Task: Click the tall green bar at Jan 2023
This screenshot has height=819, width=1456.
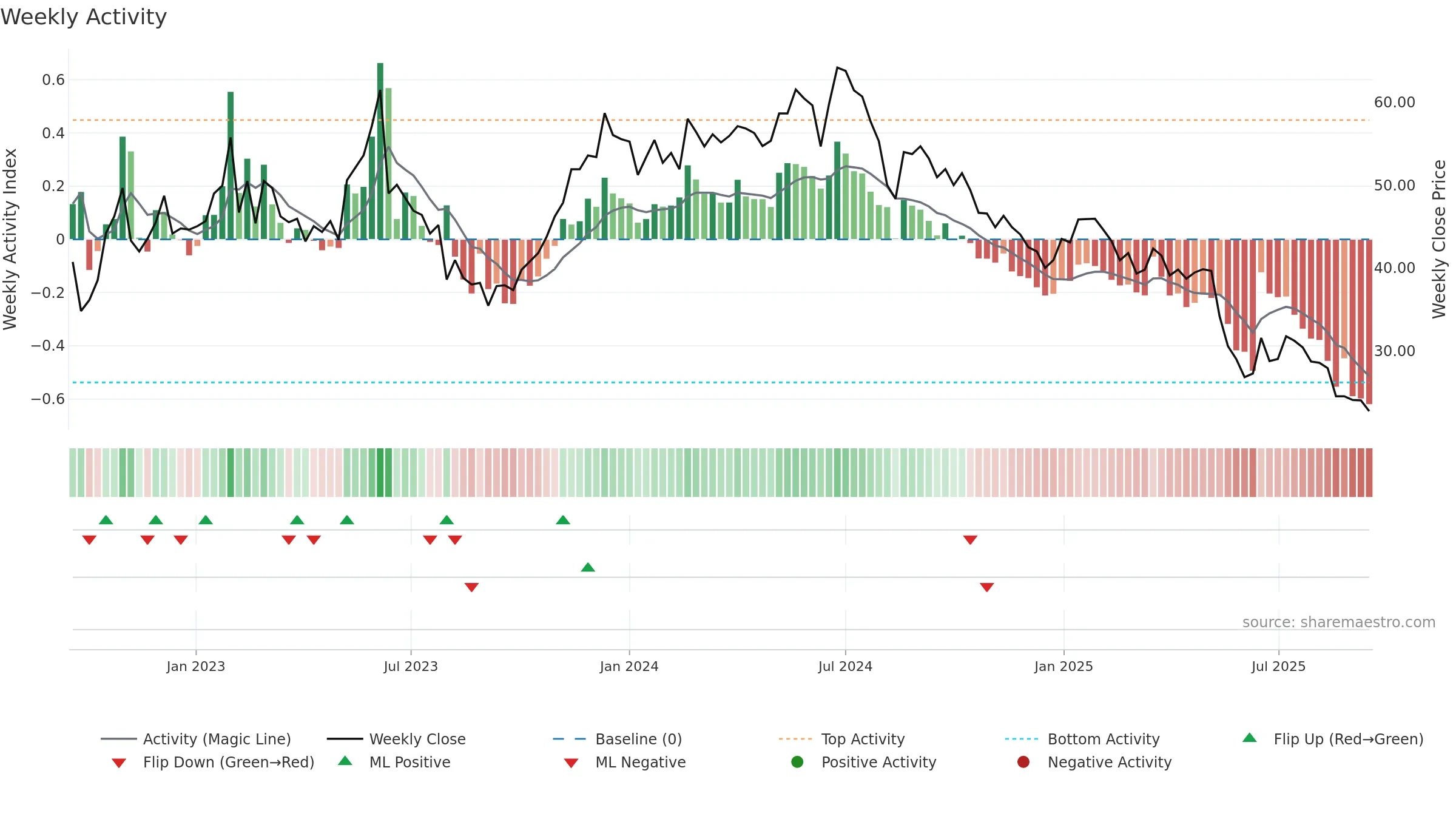Action: 231,166
